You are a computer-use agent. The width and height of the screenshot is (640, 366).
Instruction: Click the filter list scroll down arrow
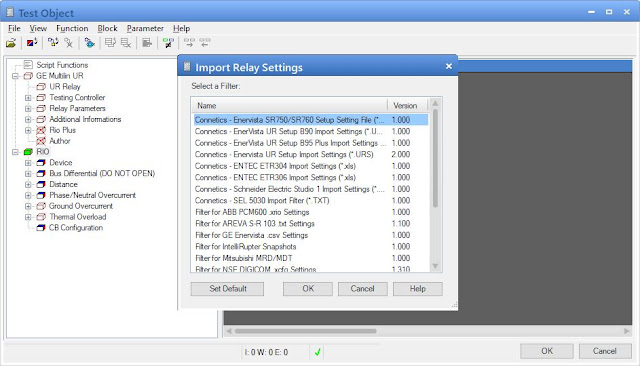[435, 266]
